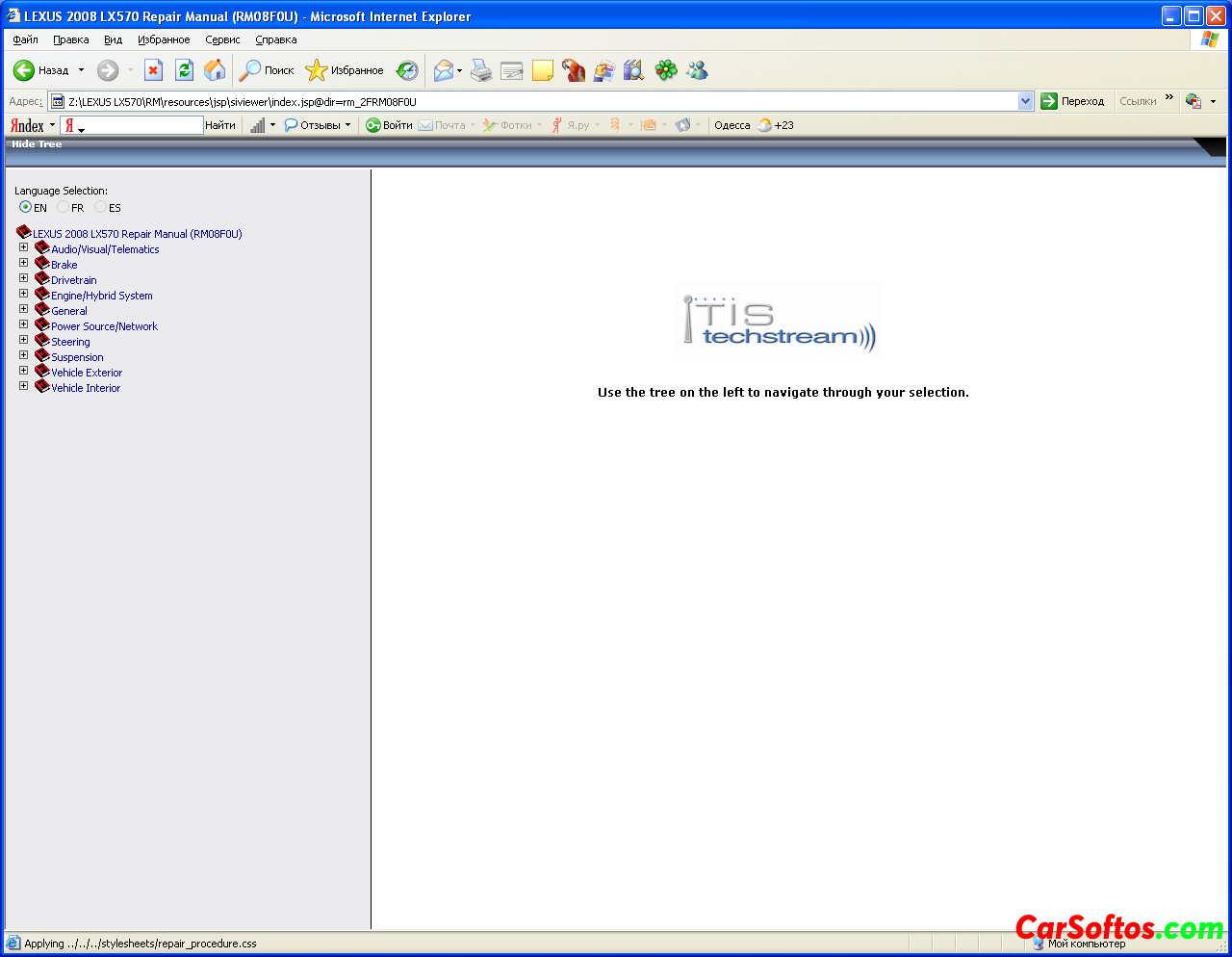Open the Messenger people icon
The image size is (1232, 957).
[x=697, y=70]
